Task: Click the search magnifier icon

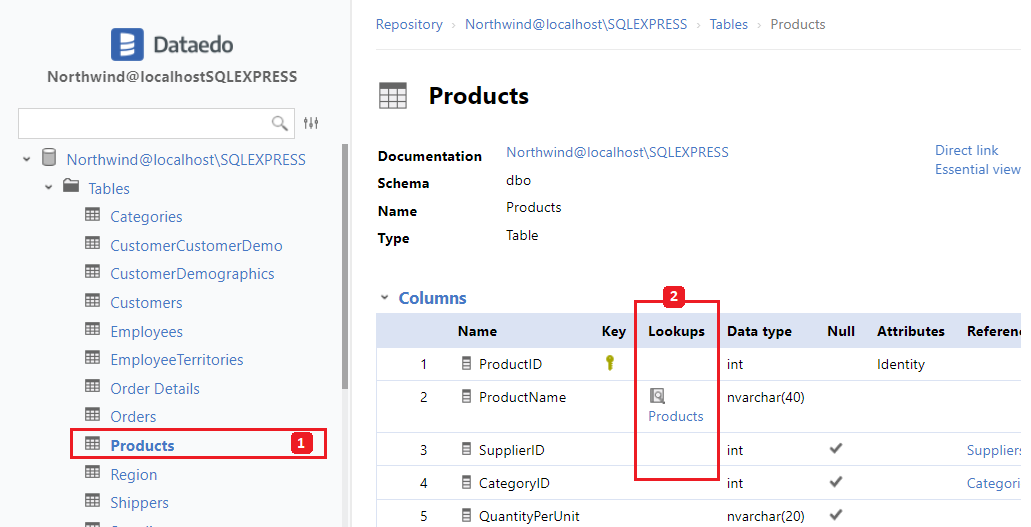Action: (280, 123)
